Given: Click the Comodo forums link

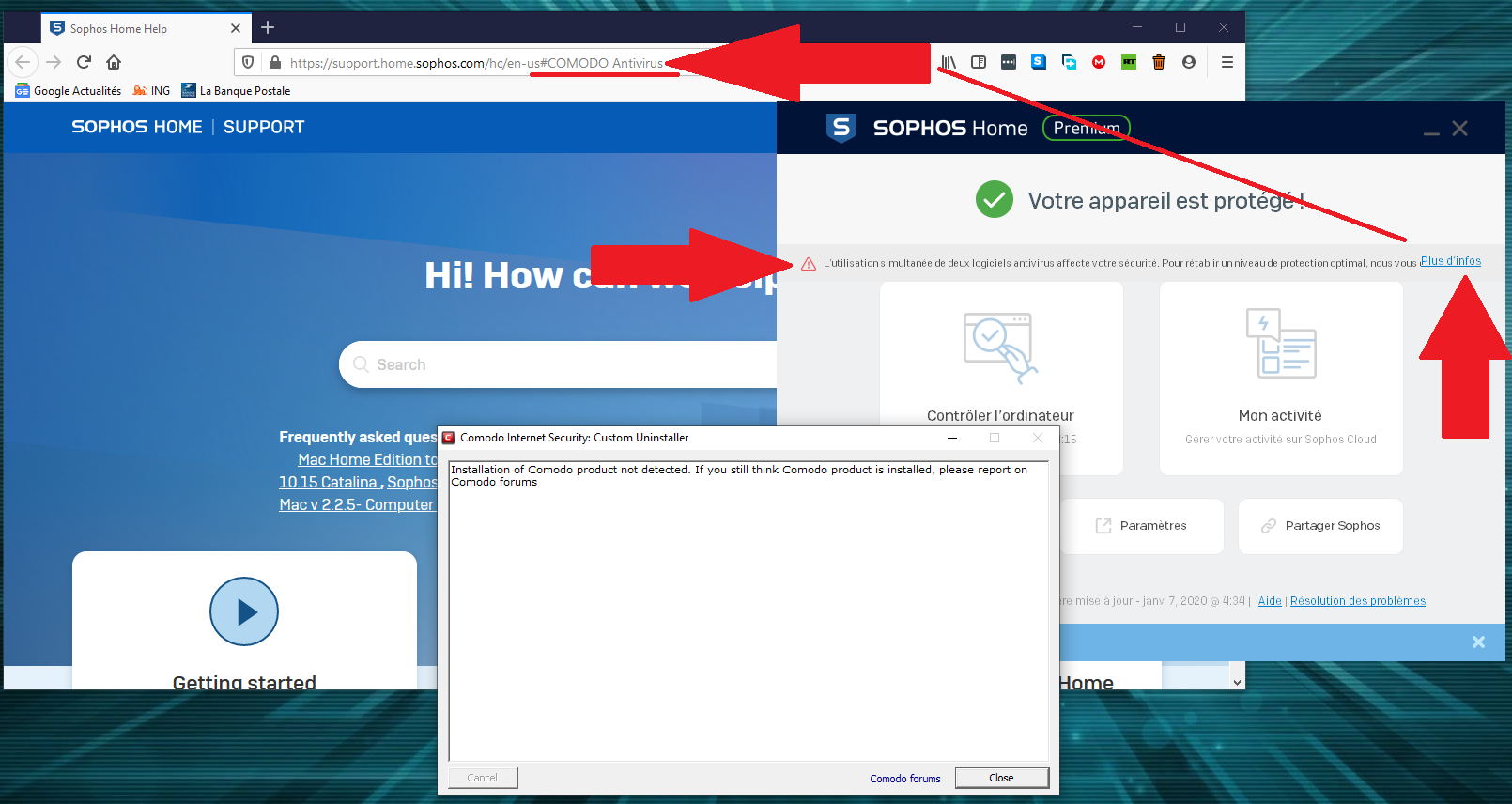Looking at the screenshot, I should click(x=904, y=779).
